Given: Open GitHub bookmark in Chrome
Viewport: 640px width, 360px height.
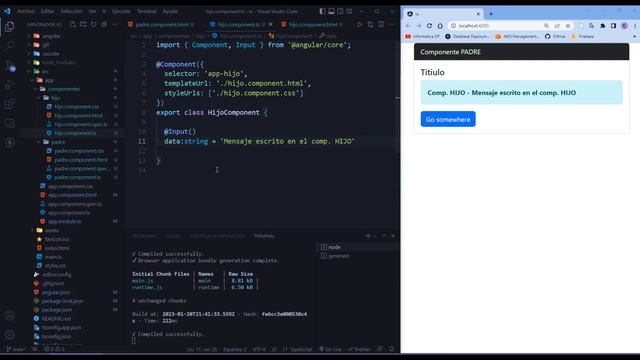Looking at the screenshot, I should point(555,36).
